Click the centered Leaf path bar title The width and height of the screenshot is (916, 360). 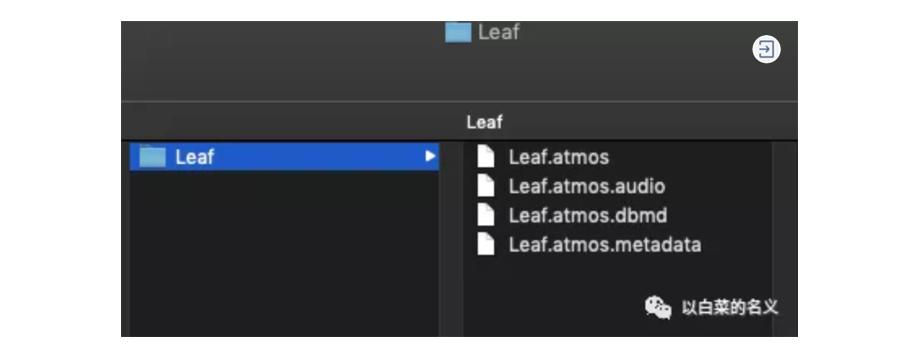click(x=484, y=123)
